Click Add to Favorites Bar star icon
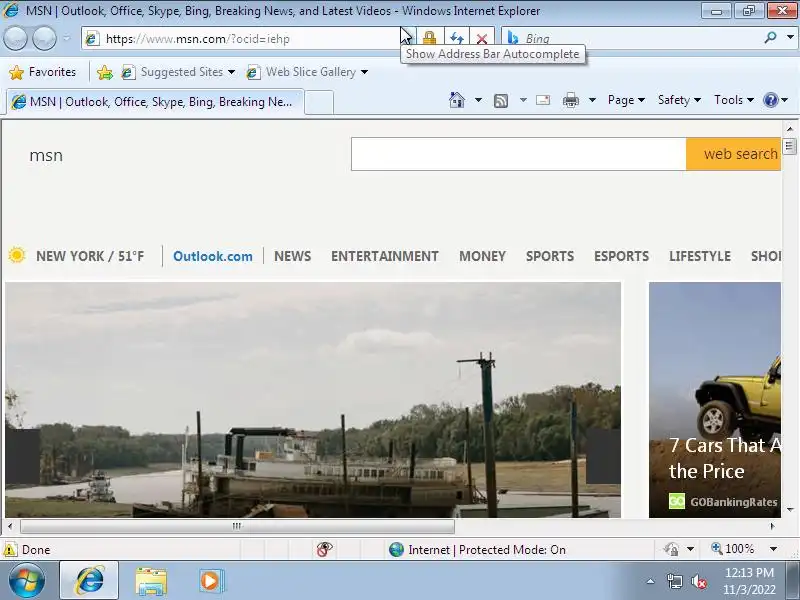 [x=105, y=72]
